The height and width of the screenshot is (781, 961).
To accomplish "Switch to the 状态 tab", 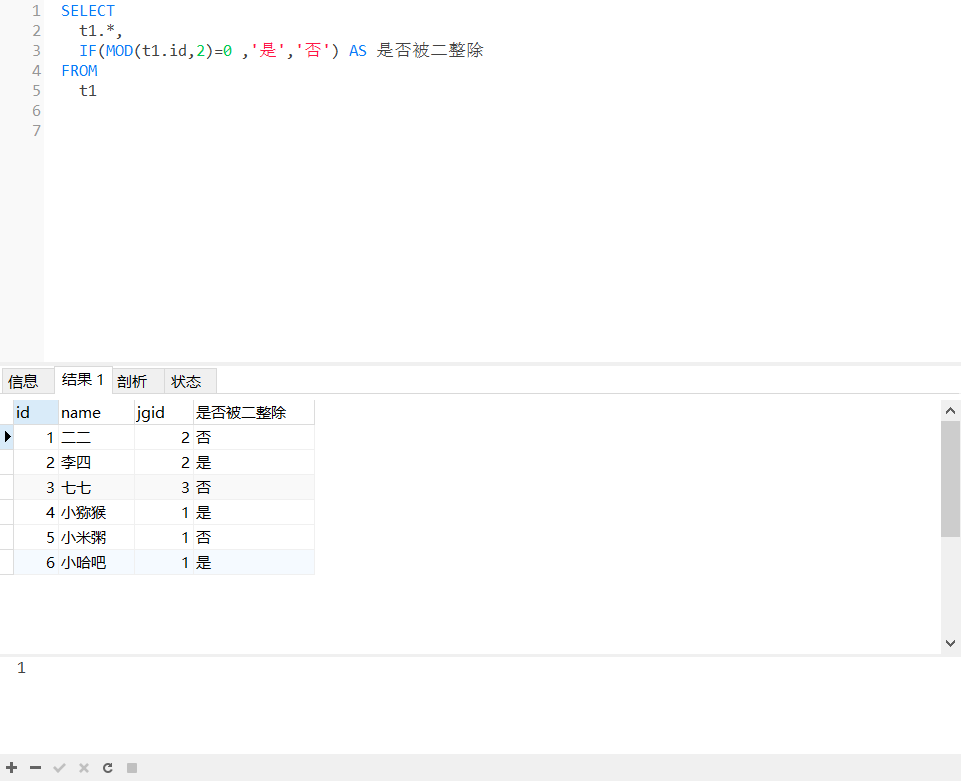I will tap(187, 381).
